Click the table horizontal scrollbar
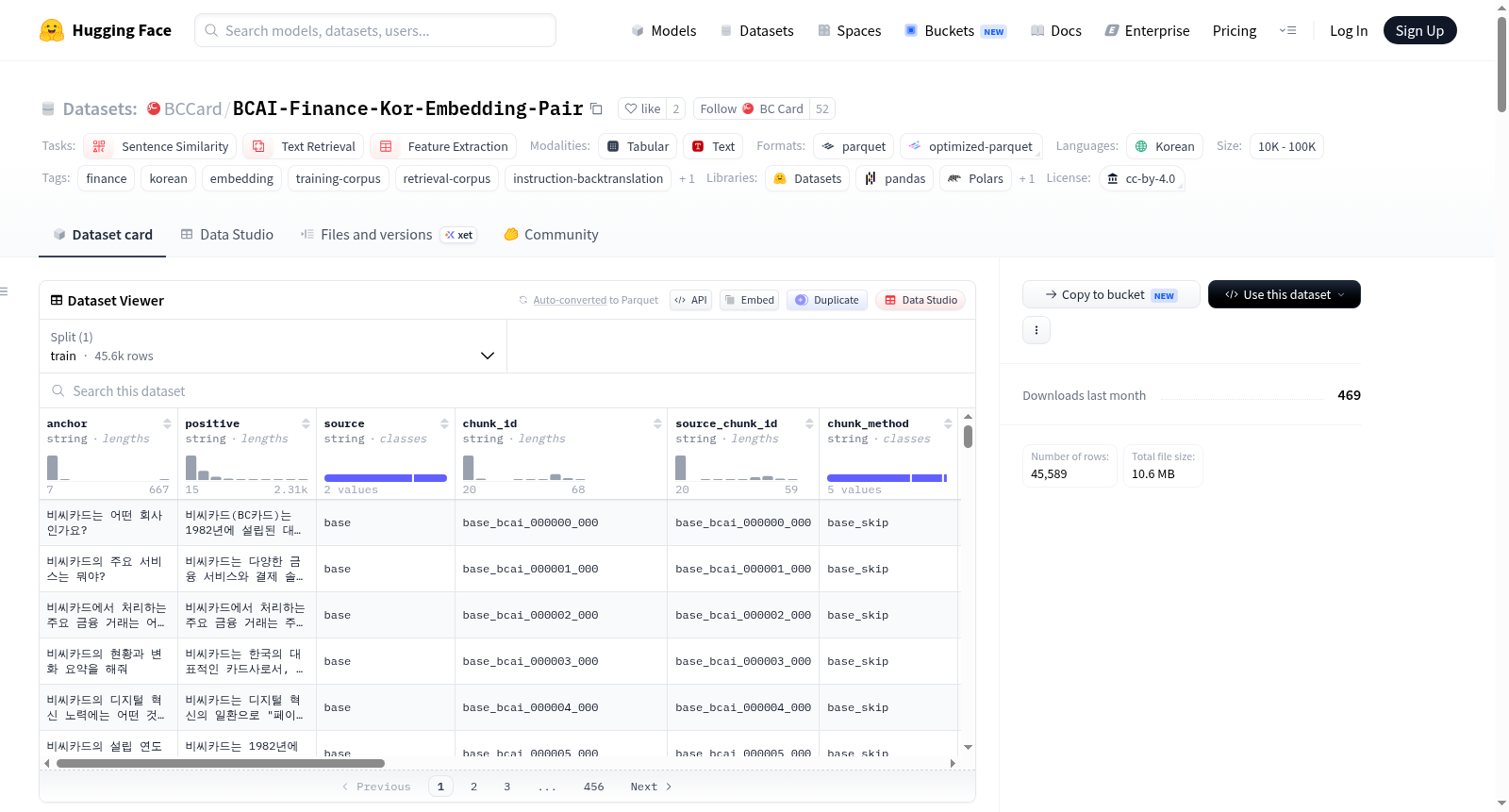The width and height of the screenshot is (1509, 812). tap(220, 763)
